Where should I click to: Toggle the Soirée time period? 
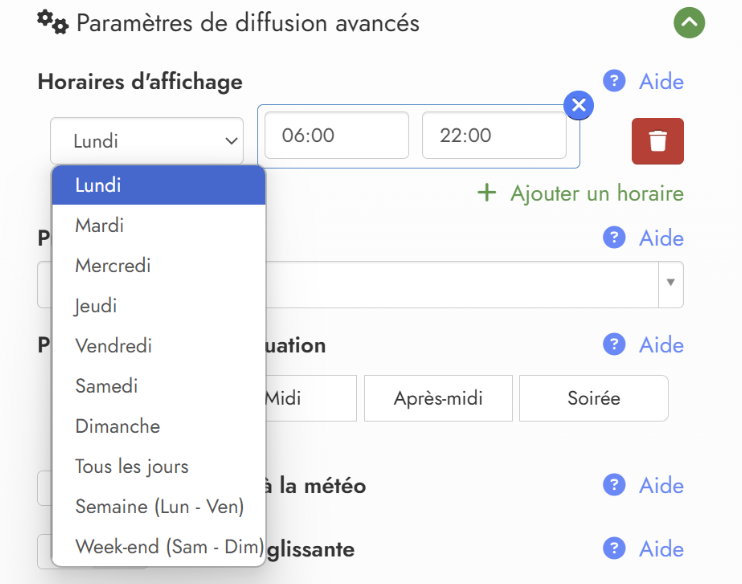click(x=593, y=398)
